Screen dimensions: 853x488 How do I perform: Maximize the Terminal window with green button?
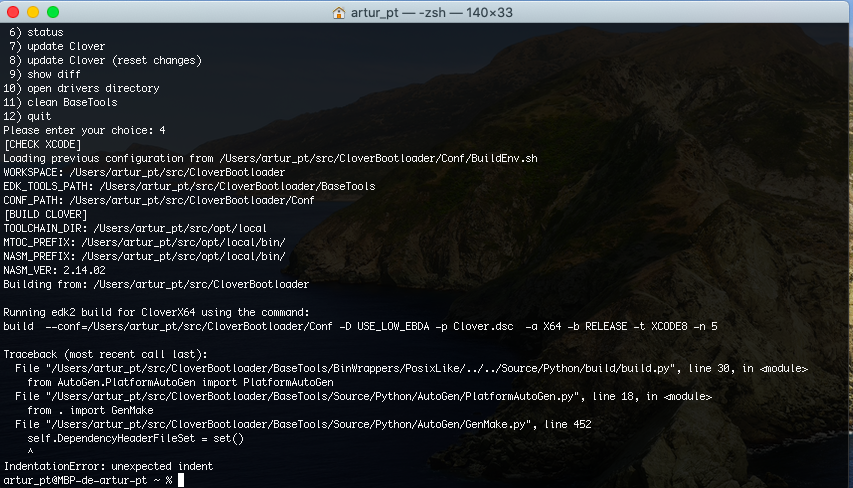tap(53, 12)
